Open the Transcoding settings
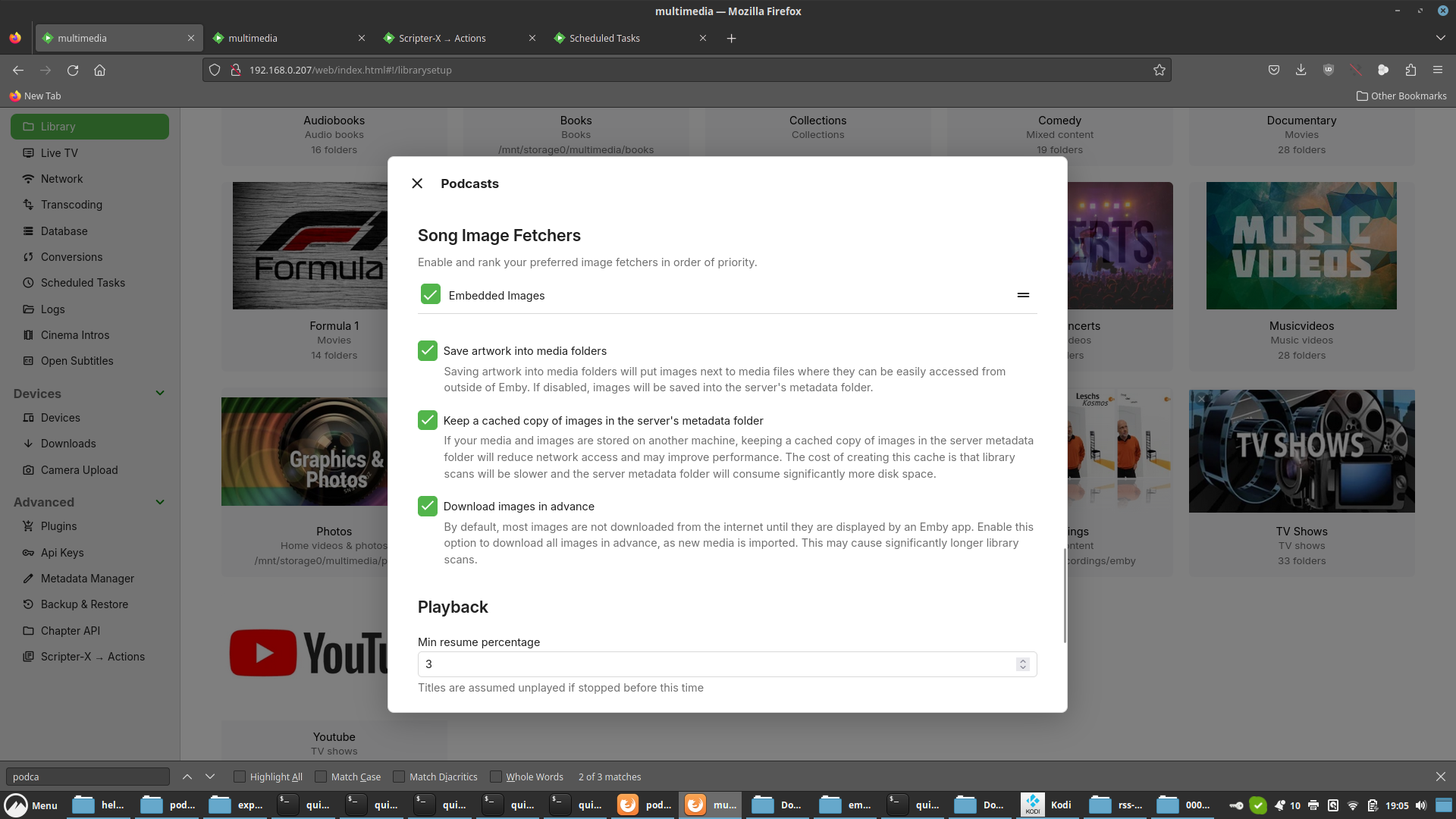 pos(71,204)
